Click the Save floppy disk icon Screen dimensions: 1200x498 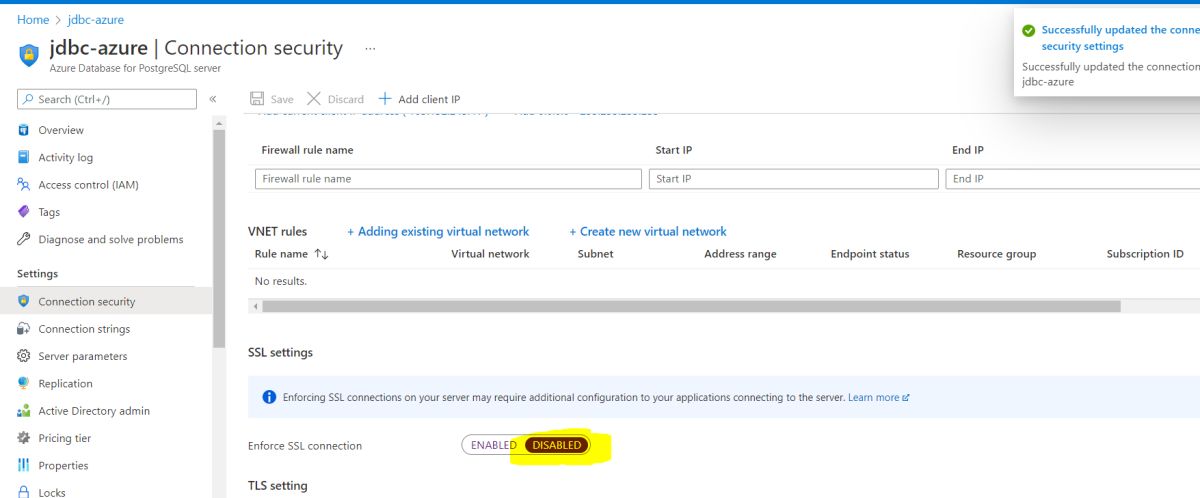pos(257,99)
